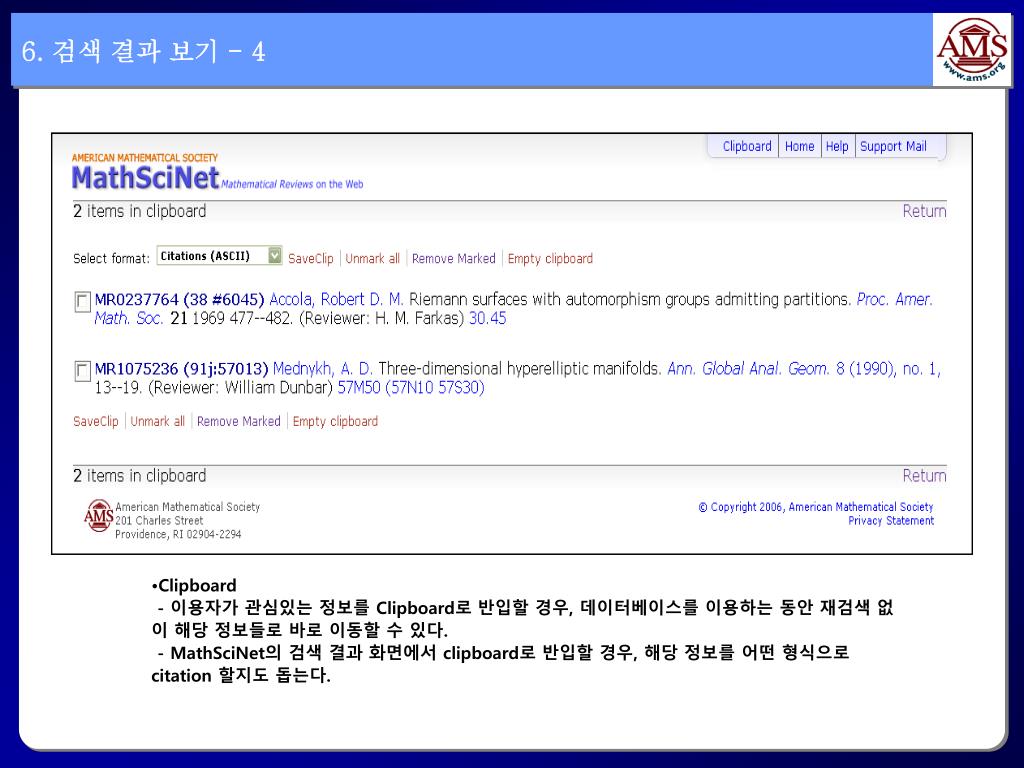Click the '•Clipboard' bullet heading
The width and height of the screenshot is (1024, 768).
(x=194, y=585)
